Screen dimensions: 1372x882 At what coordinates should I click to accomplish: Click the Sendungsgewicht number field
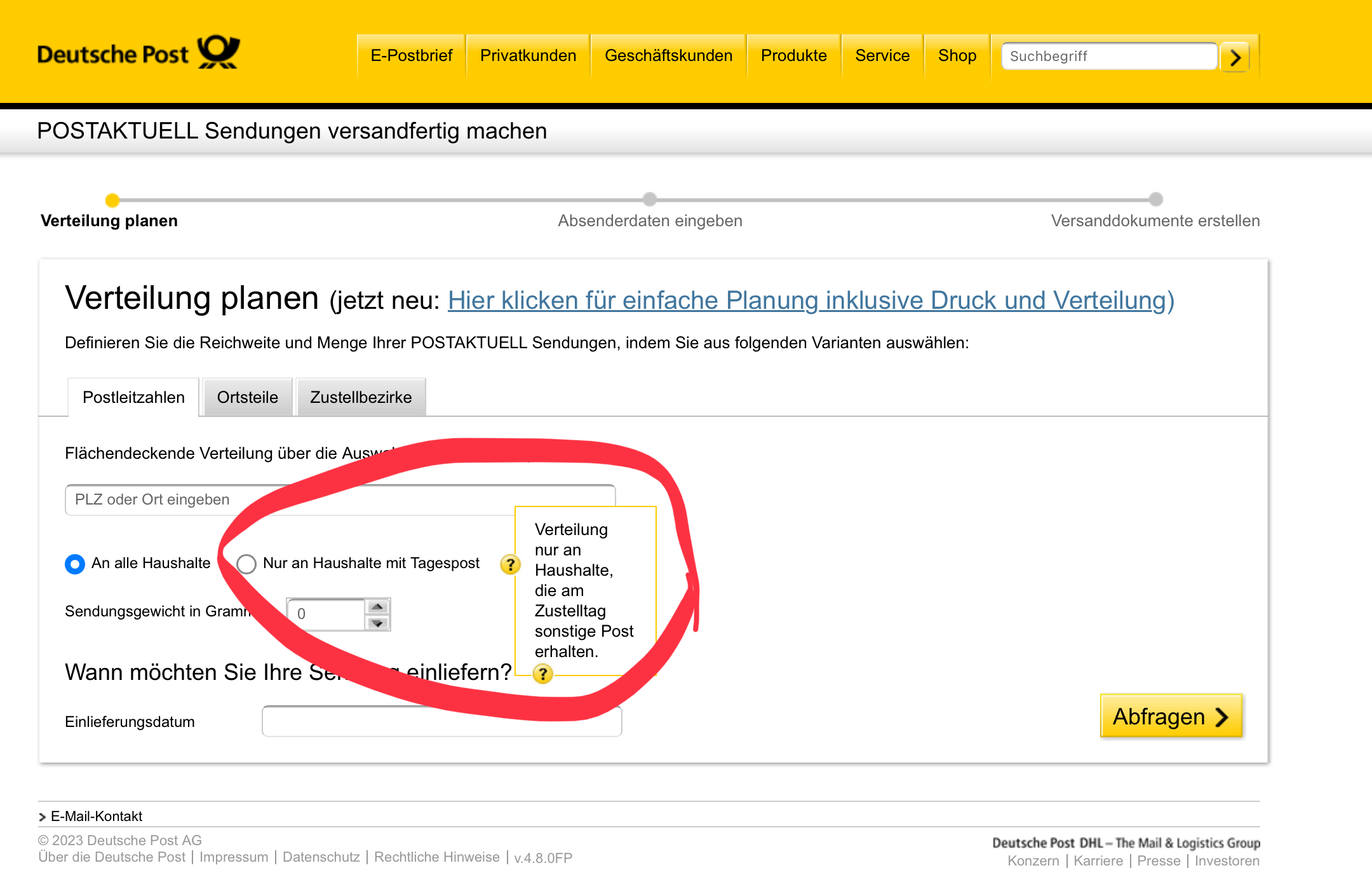pyautogui.click(x=326, y=614)
